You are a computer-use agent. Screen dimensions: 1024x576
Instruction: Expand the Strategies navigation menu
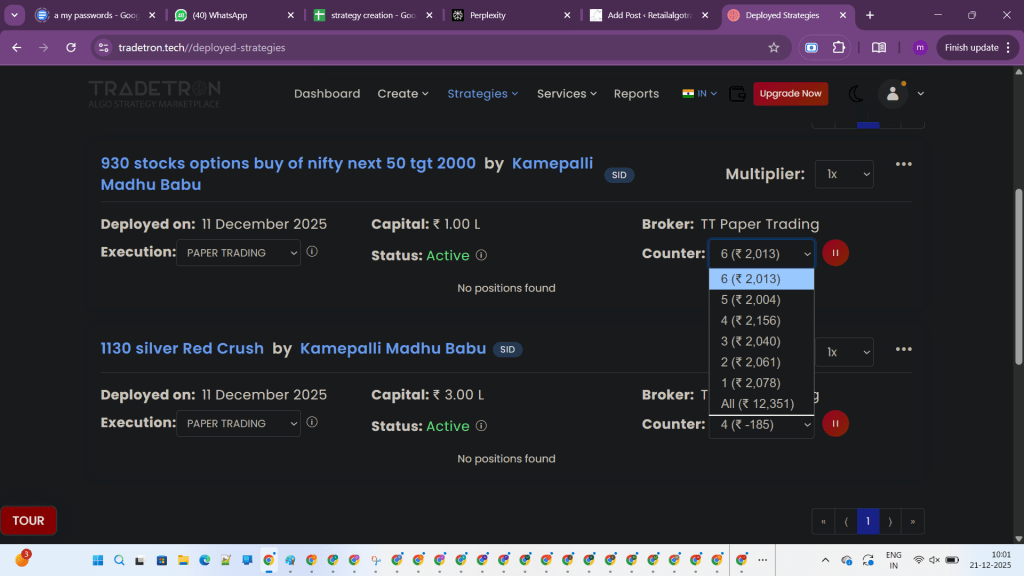tap(482, 94)
